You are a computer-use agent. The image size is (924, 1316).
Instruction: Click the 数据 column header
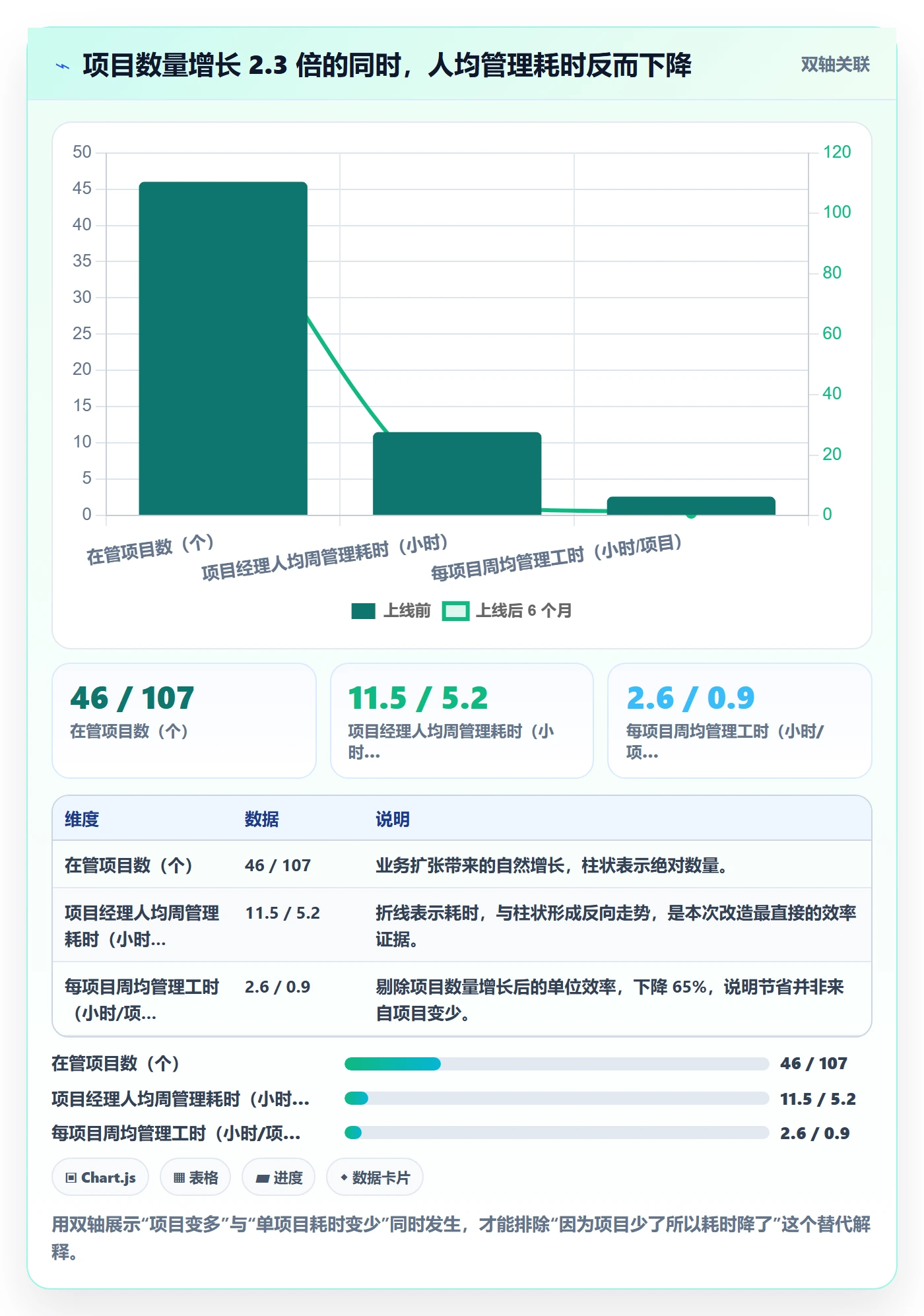[262, 819]
